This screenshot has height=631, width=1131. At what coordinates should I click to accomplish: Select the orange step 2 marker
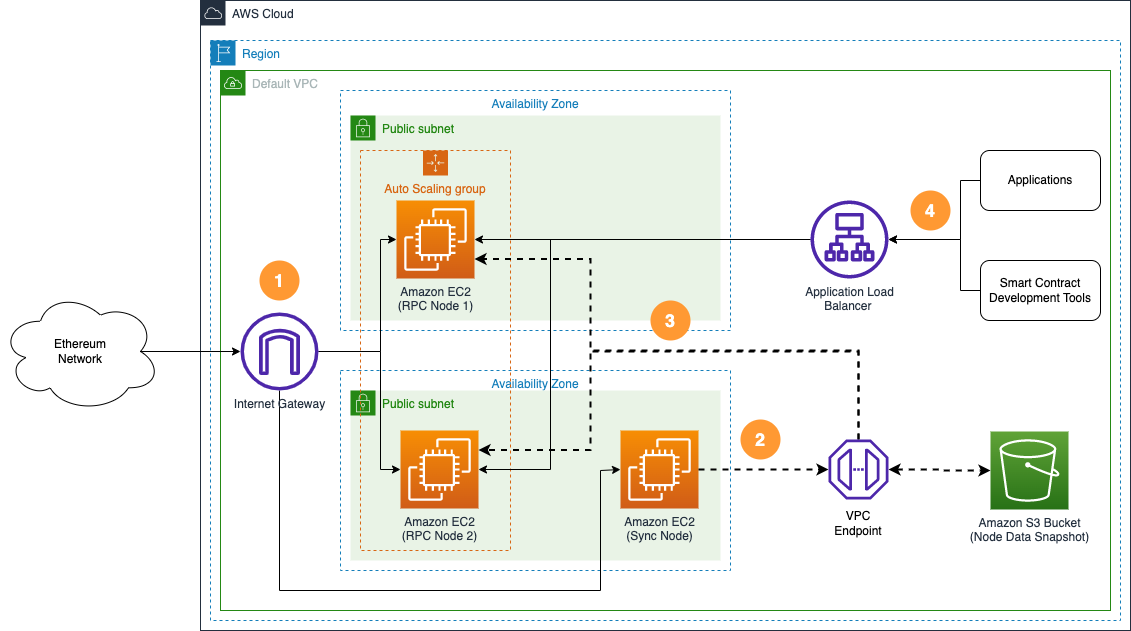(760, 439)
